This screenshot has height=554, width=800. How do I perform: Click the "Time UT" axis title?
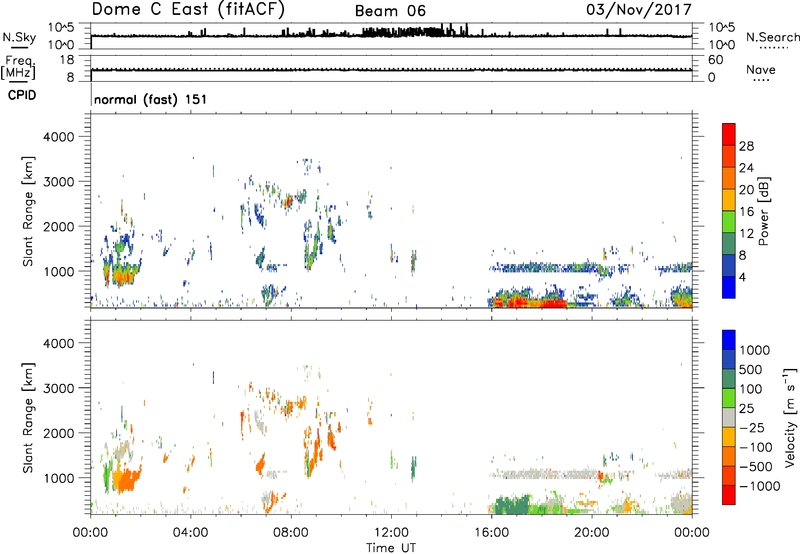point(391,548)
